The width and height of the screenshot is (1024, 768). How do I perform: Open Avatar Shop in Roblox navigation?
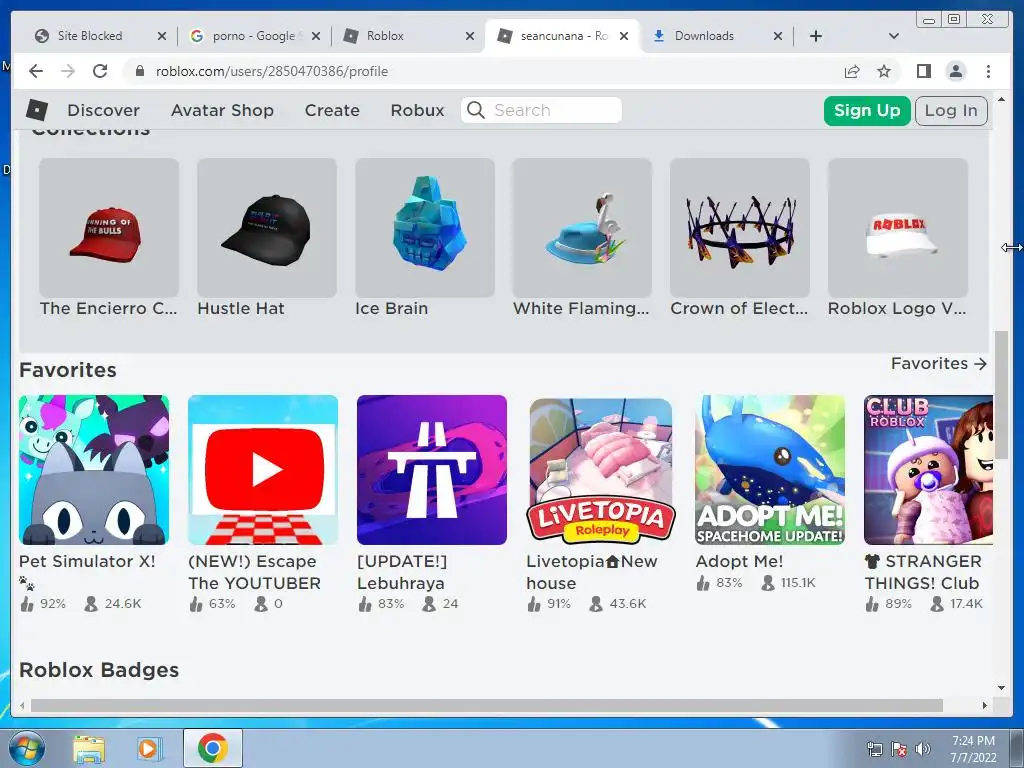222,110
